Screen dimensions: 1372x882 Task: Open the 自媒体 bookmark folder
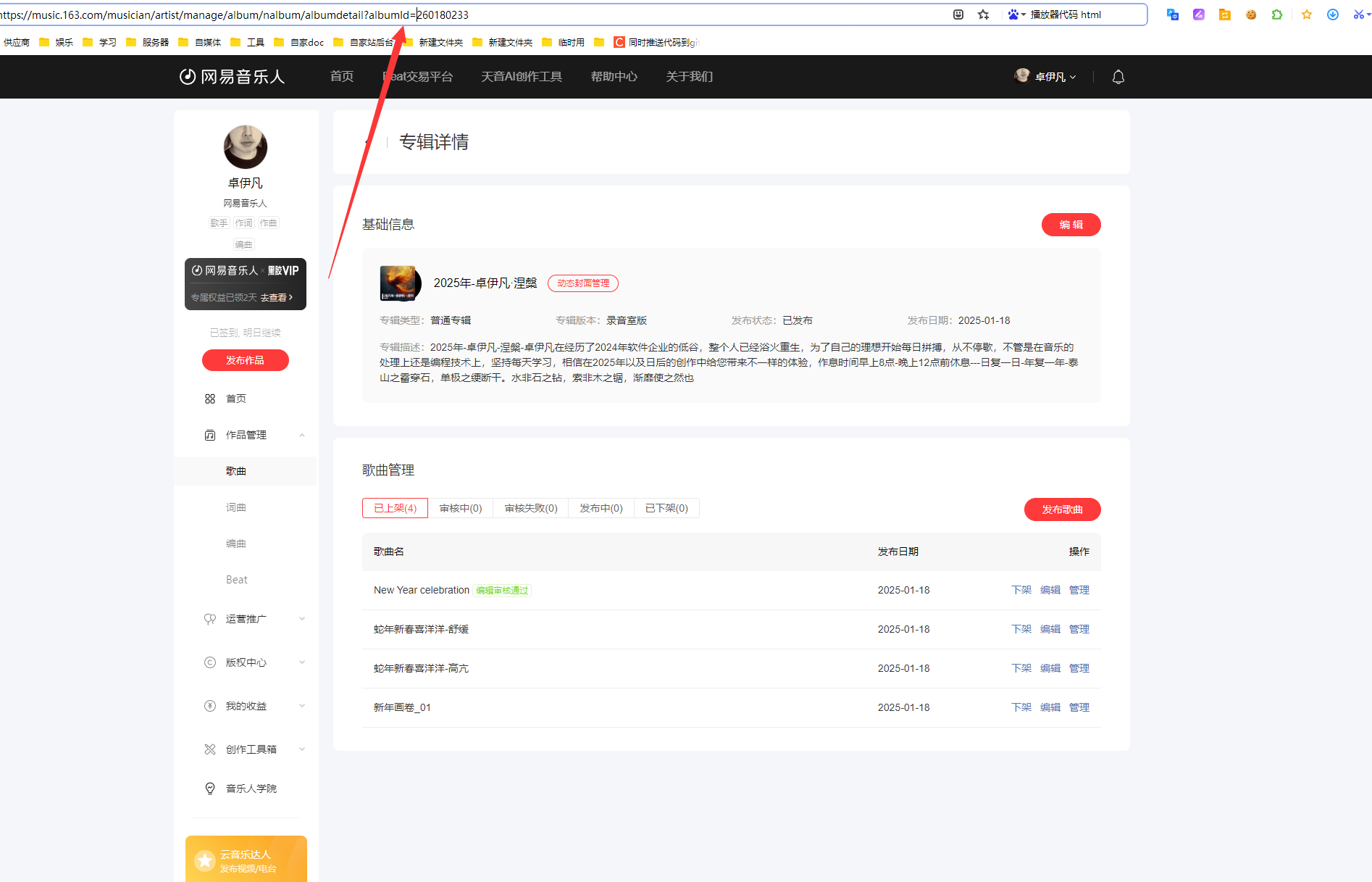click(200, 42)
